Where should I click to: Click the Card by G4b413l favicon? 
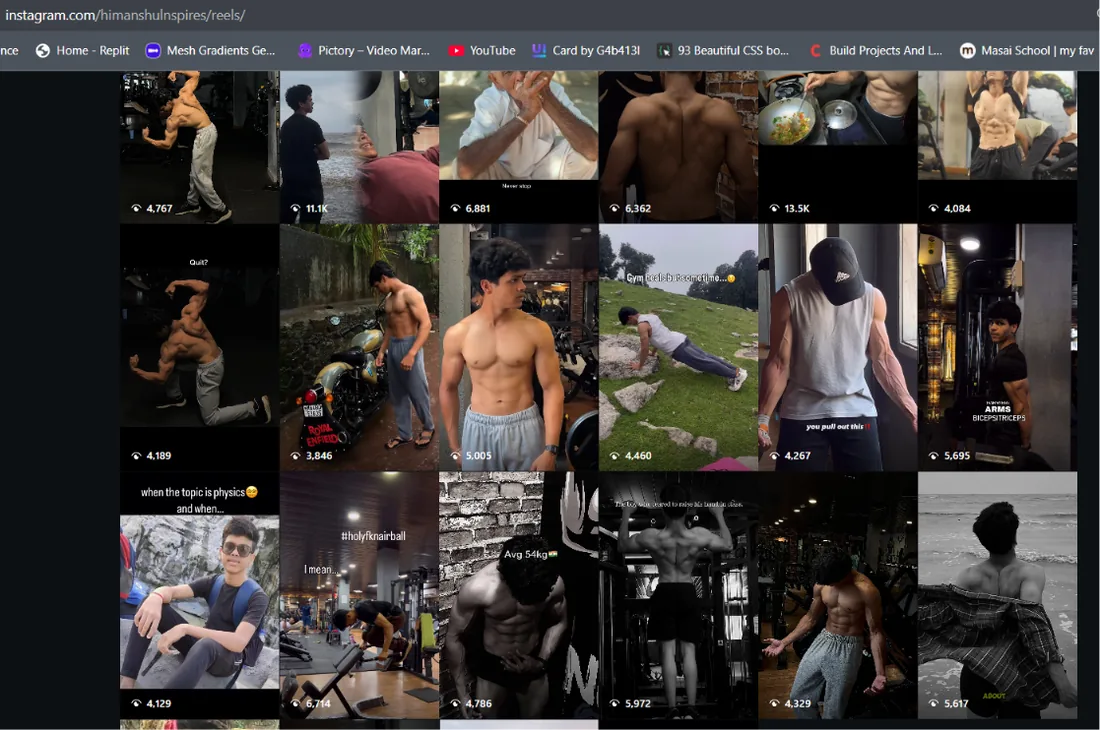[x=539, y=50]
